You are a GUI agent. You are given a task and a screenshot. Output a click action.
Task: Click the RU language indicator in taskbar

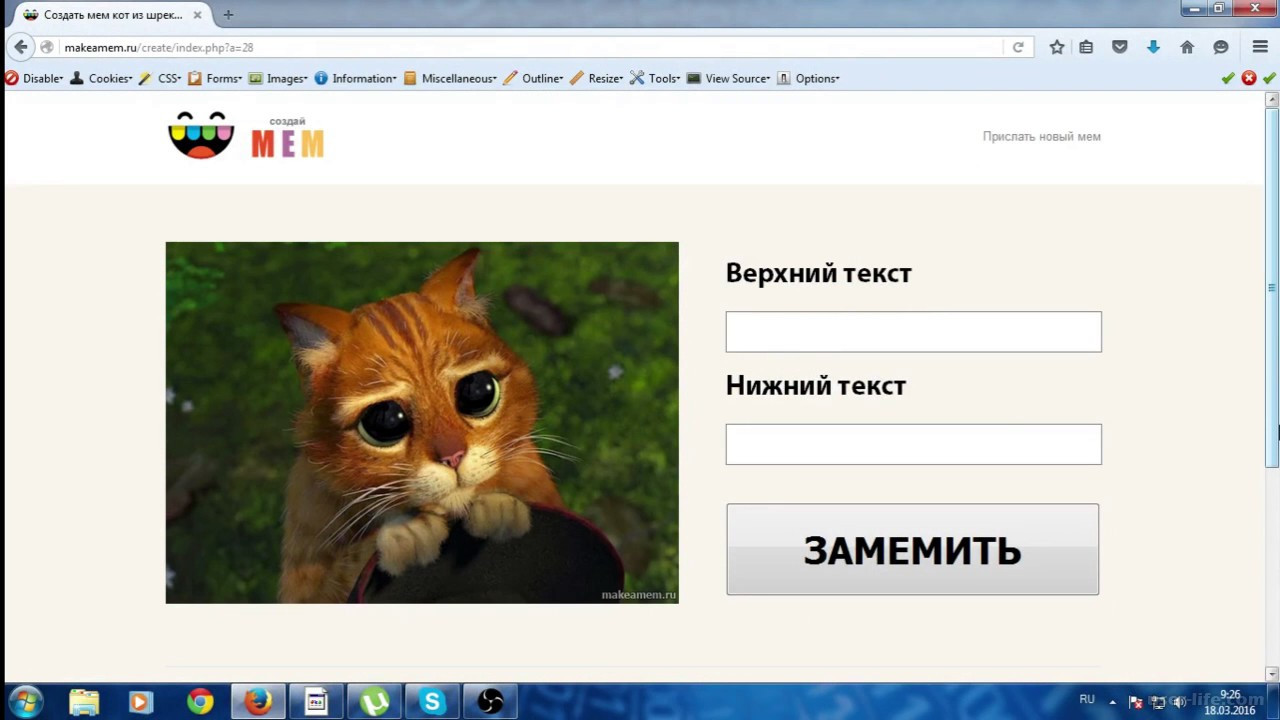point(1087,700)
